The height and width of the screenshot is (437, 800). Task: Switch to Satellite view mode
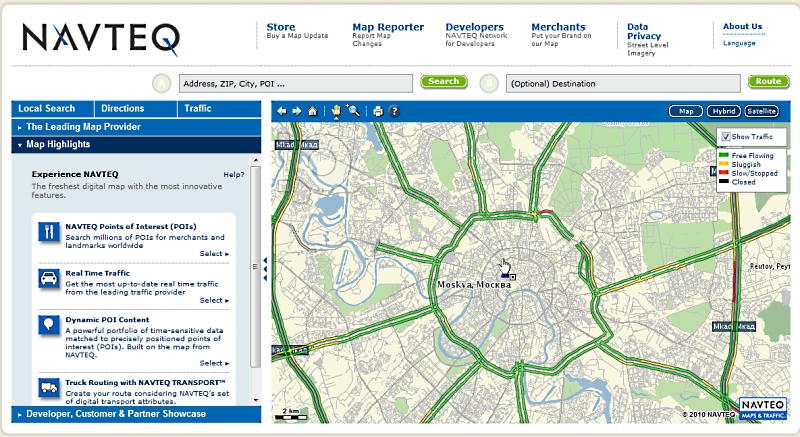(x=761, y=111)
